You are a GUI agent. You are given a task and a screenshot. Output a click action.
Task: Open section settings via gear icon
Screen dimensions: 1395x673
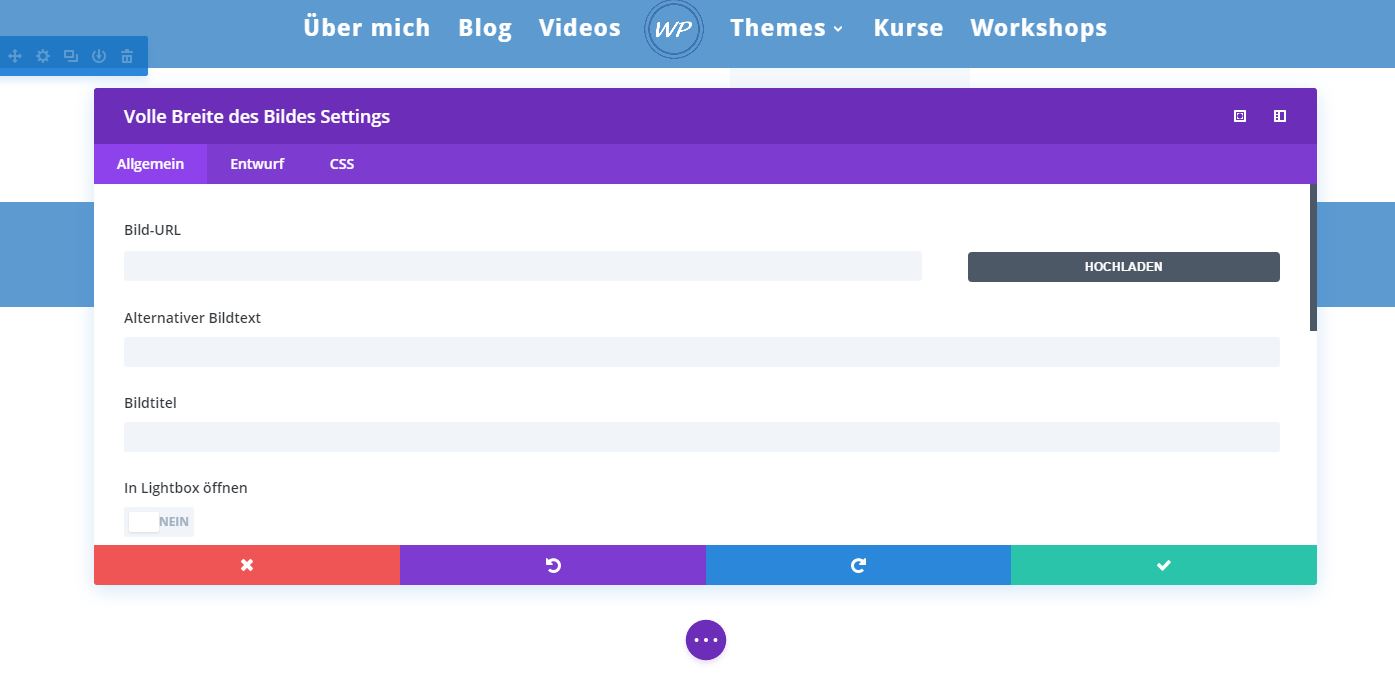(43, 57)
